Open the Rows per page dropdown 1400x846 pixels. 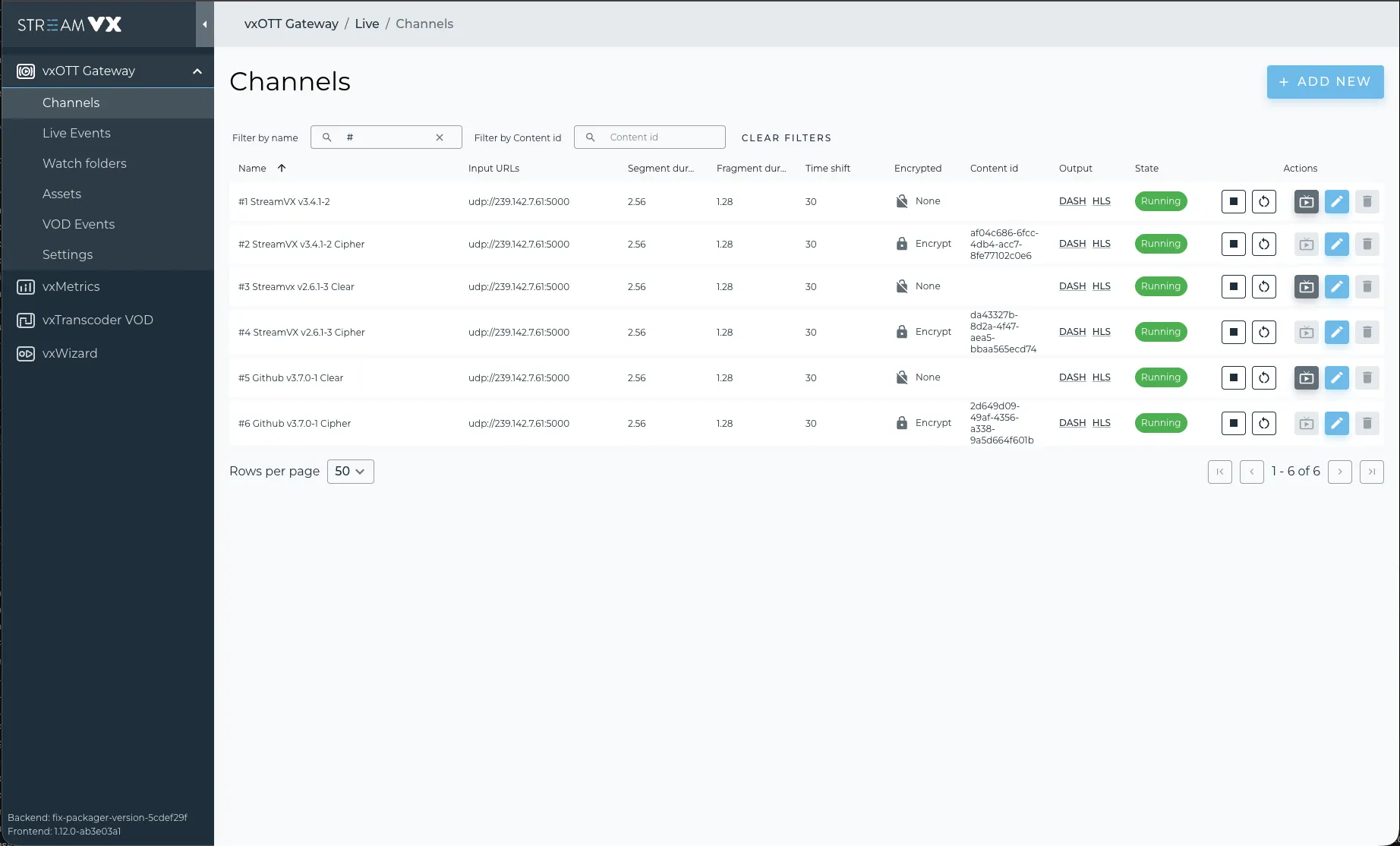tap(350, 471)
